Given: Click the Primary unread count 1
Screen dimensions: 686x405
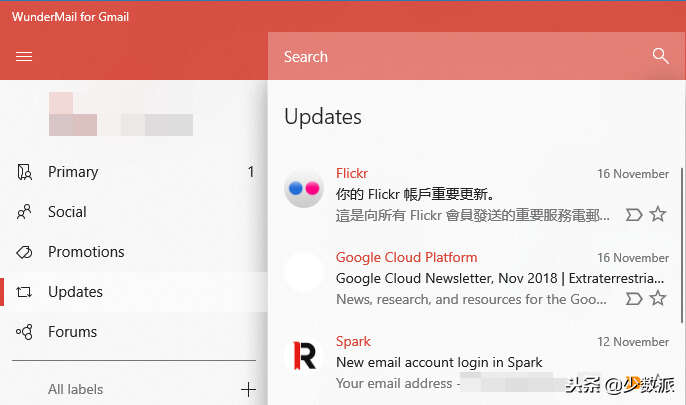Looking at the screenshot, I should click(251, 172).
